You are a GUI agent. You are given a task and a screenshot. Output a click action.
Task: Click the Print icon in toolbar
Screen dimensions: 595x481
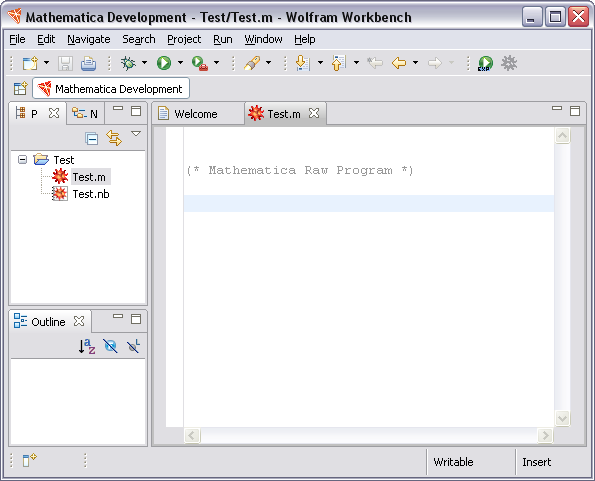88,63
